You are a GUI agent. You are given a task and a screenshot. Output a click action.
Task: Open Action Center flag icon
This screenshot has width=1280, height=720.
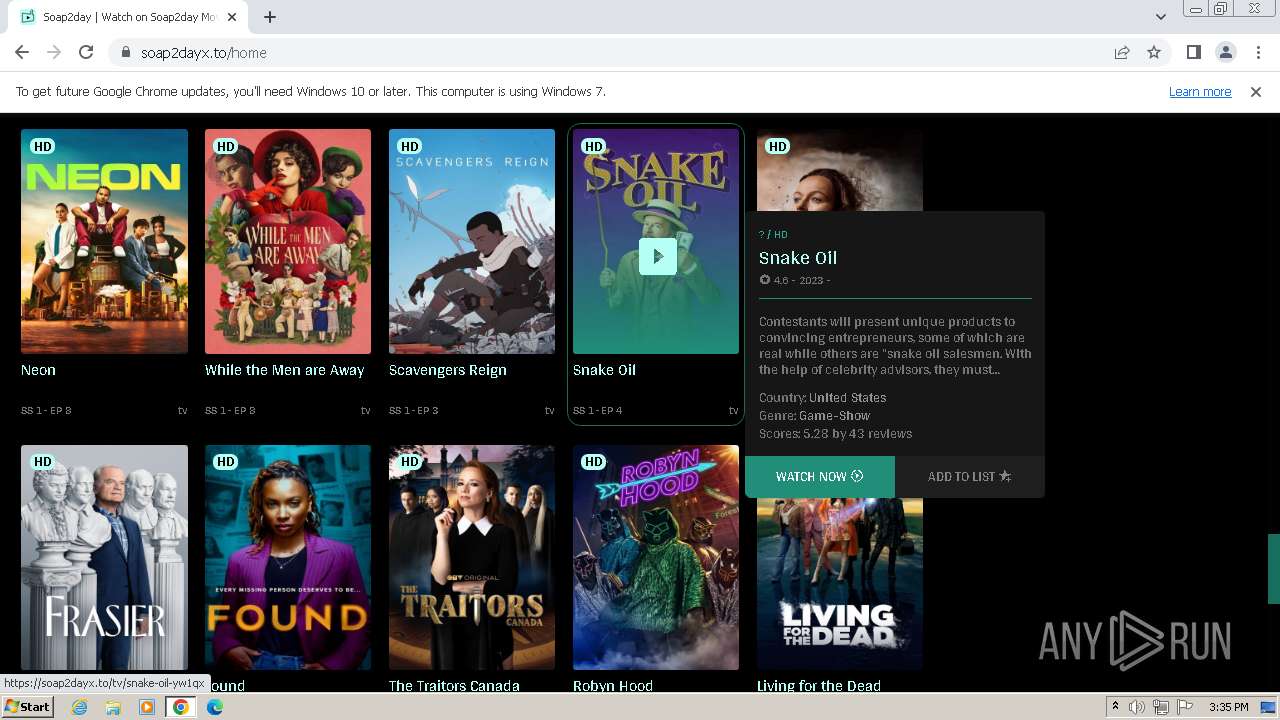click(1185, 707)
